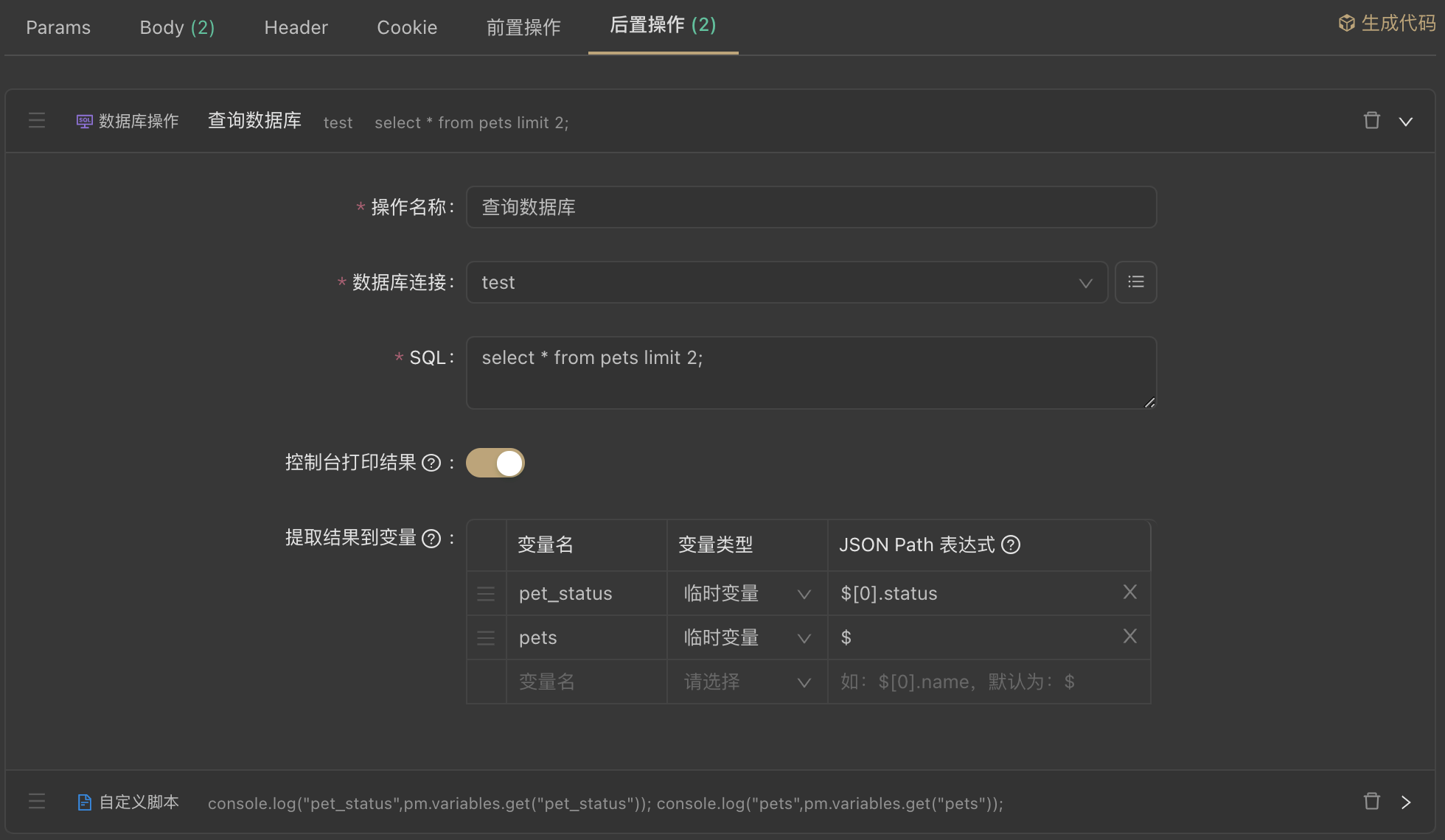Switch to the 前置操作 tab
This screenshot has height=840, width=1445.
point(523,28)
